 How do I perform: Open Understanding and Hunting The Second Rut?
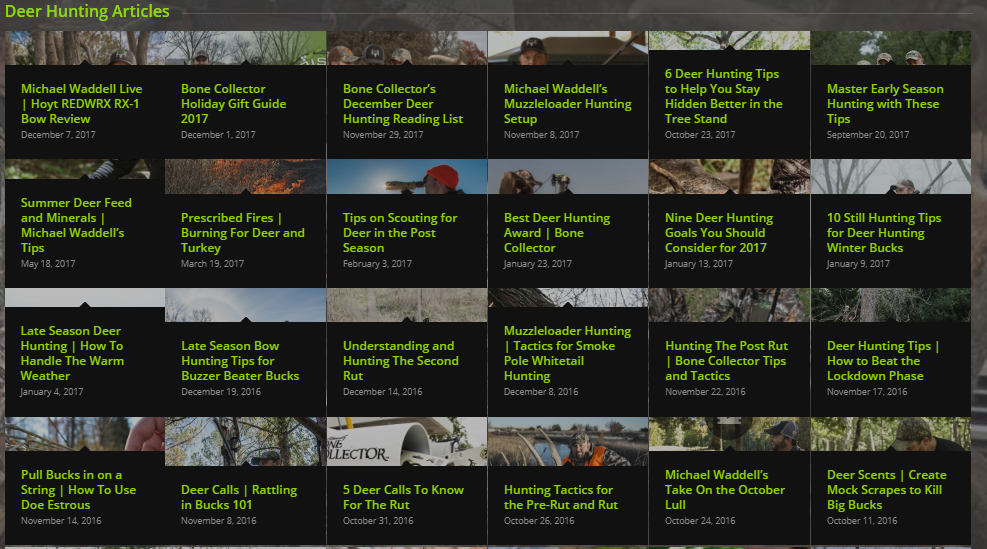[x=400, y=361]
